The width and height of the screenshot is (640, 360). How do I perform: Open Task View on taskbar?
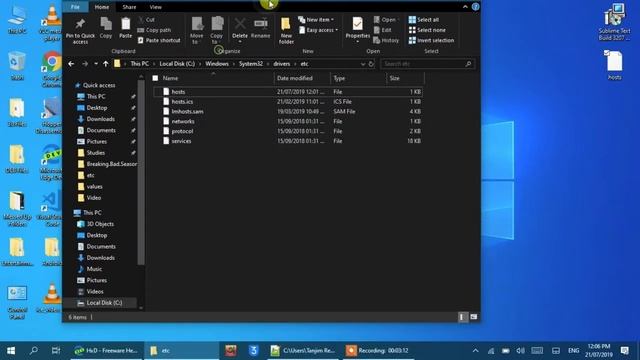pos(56,351)
